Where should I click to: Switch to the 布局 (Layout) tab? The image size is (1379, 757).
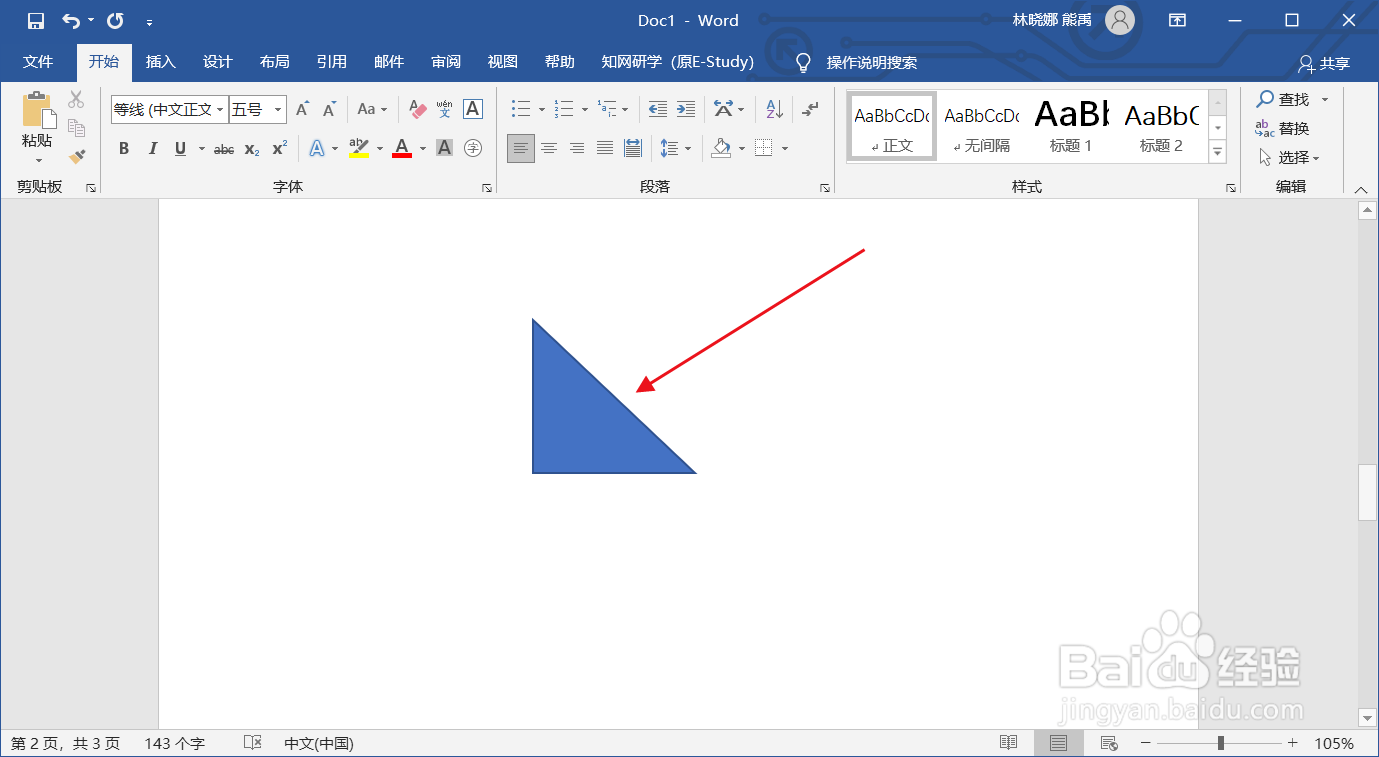click(x=274, y=62)
